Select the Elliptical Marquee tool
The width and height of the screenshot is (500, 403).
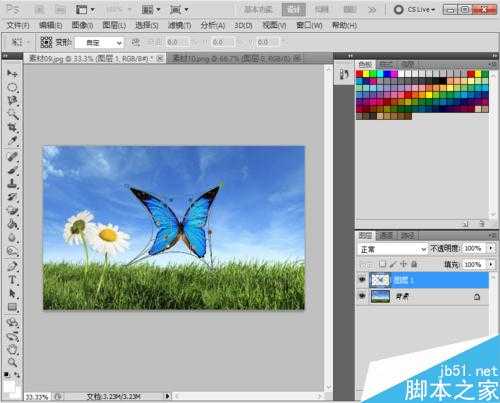[x=12, y=87]
